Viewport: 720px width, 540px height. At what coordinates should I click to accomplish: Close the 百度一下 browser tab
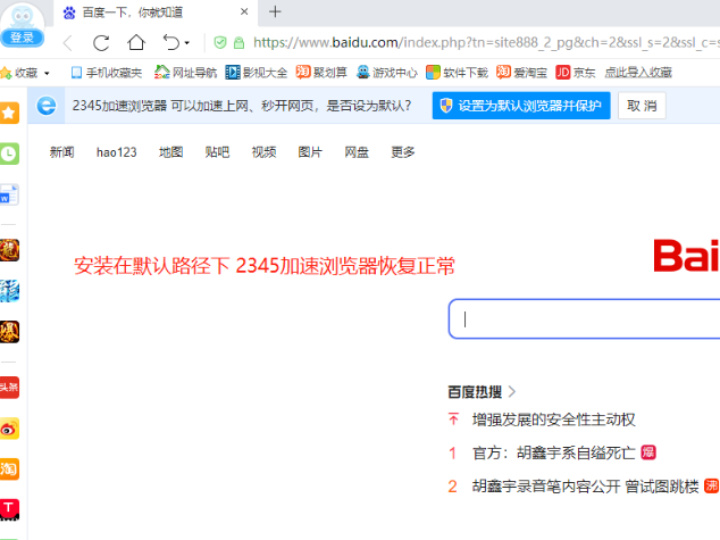(244, 12)
